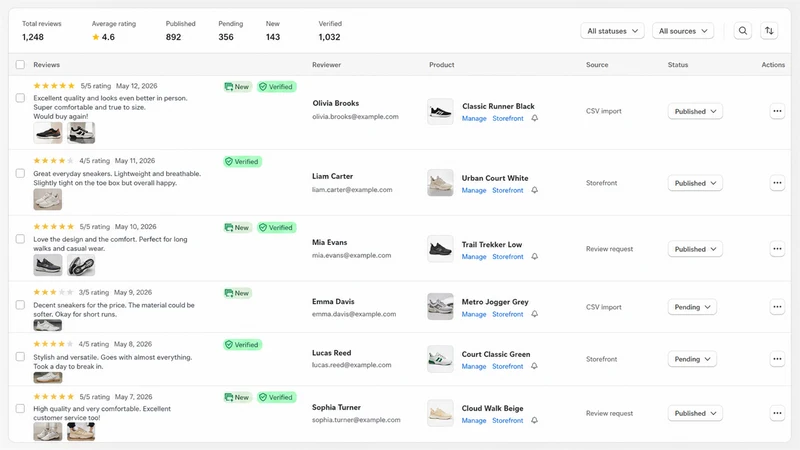The image size is (800, 450).
Task: Click bell icon for Metro Jogger Grey
Action: (x=534, y=314)
